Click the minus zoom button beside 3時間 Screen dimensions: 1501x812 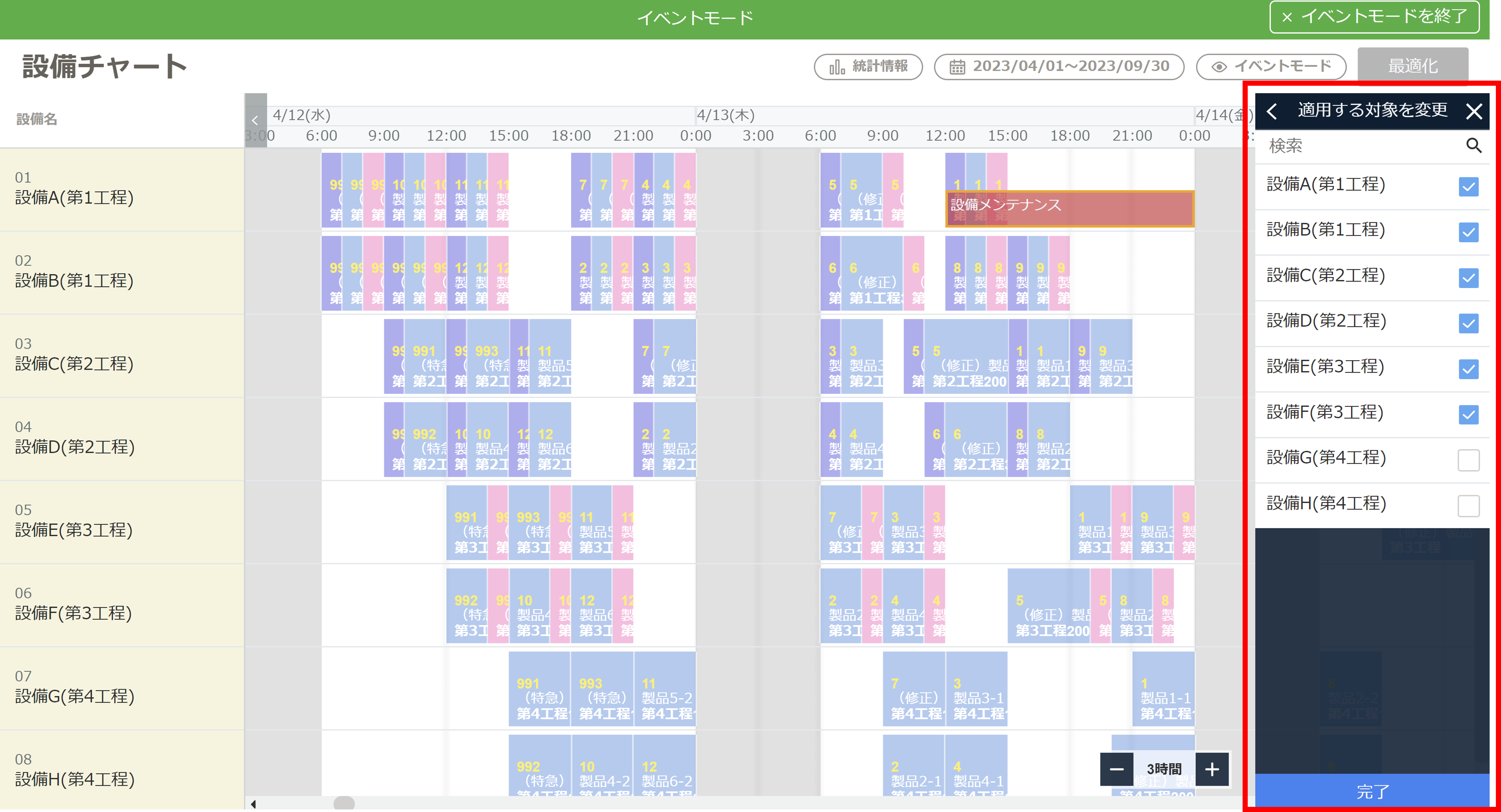[1116, 769]
